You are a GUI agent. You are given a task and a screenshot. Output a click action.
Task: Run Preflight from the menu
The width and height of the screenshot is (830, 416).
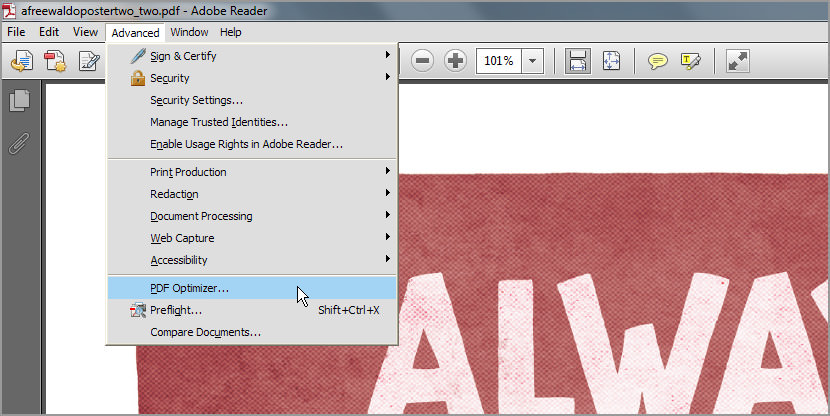click(x=252, y=310)
